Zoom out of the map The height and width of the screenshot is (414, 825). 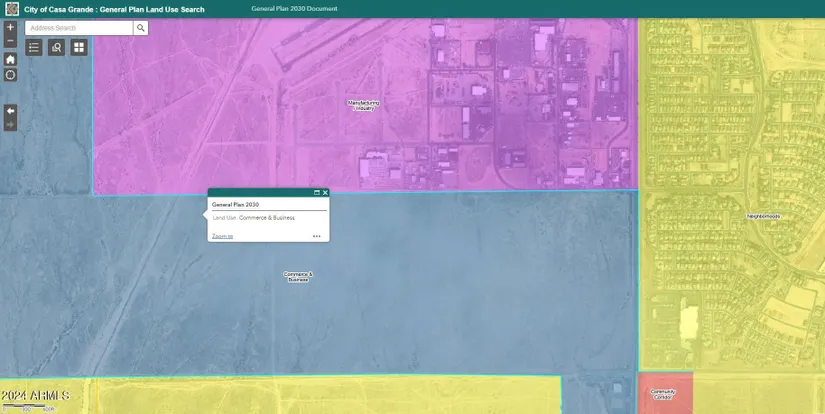(x=10, y=41)
